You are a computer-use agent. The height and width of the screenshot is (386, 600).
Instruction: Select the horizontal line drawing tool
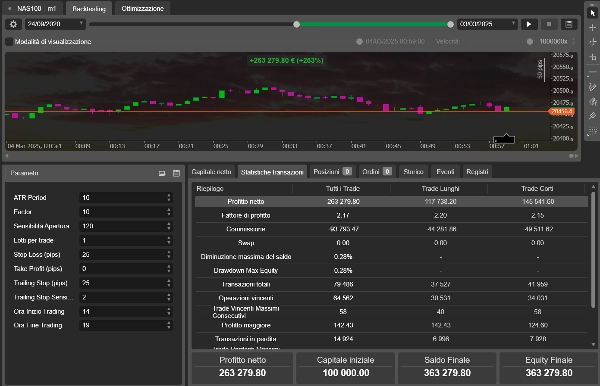pyautogui.click(x=593, y=72)
